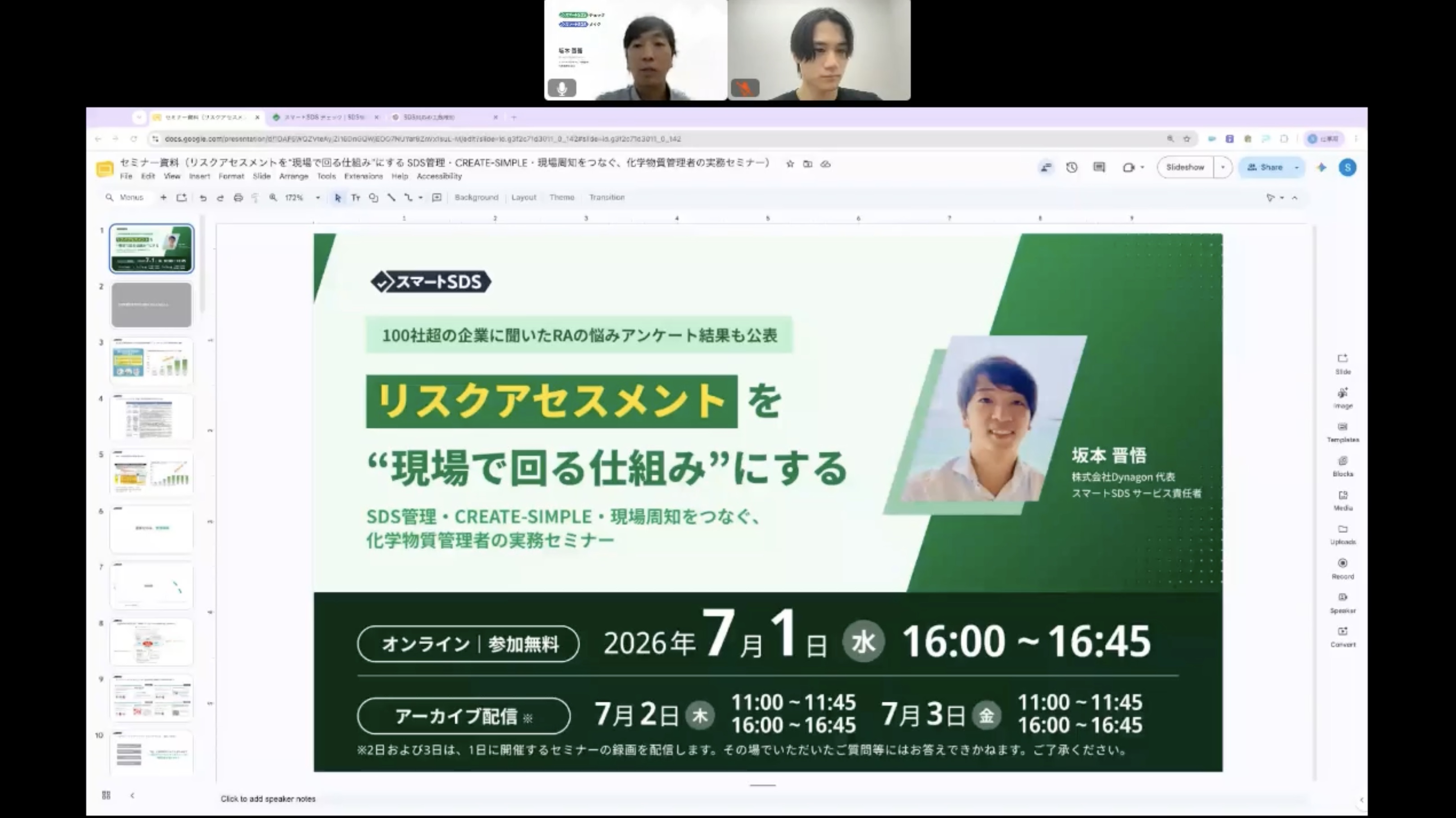Star the document title
The image size is (1456, 818).
pyautogui.click(x=790, y=164)
